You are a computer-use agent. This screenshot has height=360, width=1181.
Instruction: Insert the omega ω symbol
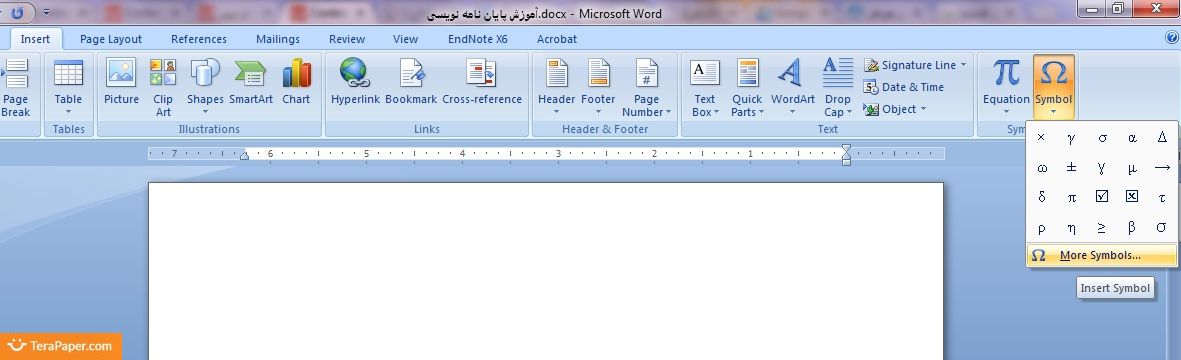coord(1041,168)
